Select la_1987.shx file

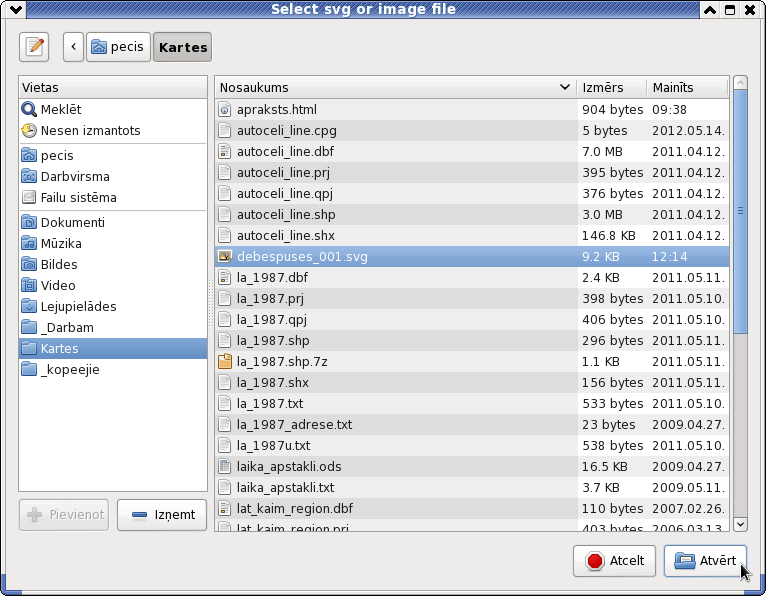click(472, 383)
